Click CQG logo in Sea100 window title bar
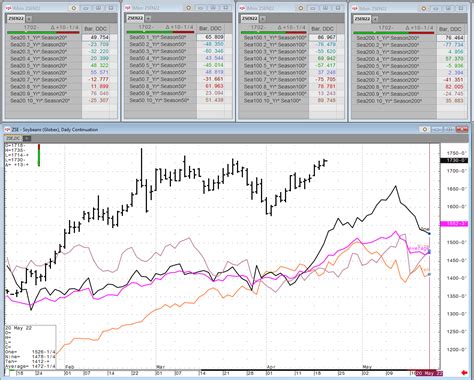 [241, 8]
